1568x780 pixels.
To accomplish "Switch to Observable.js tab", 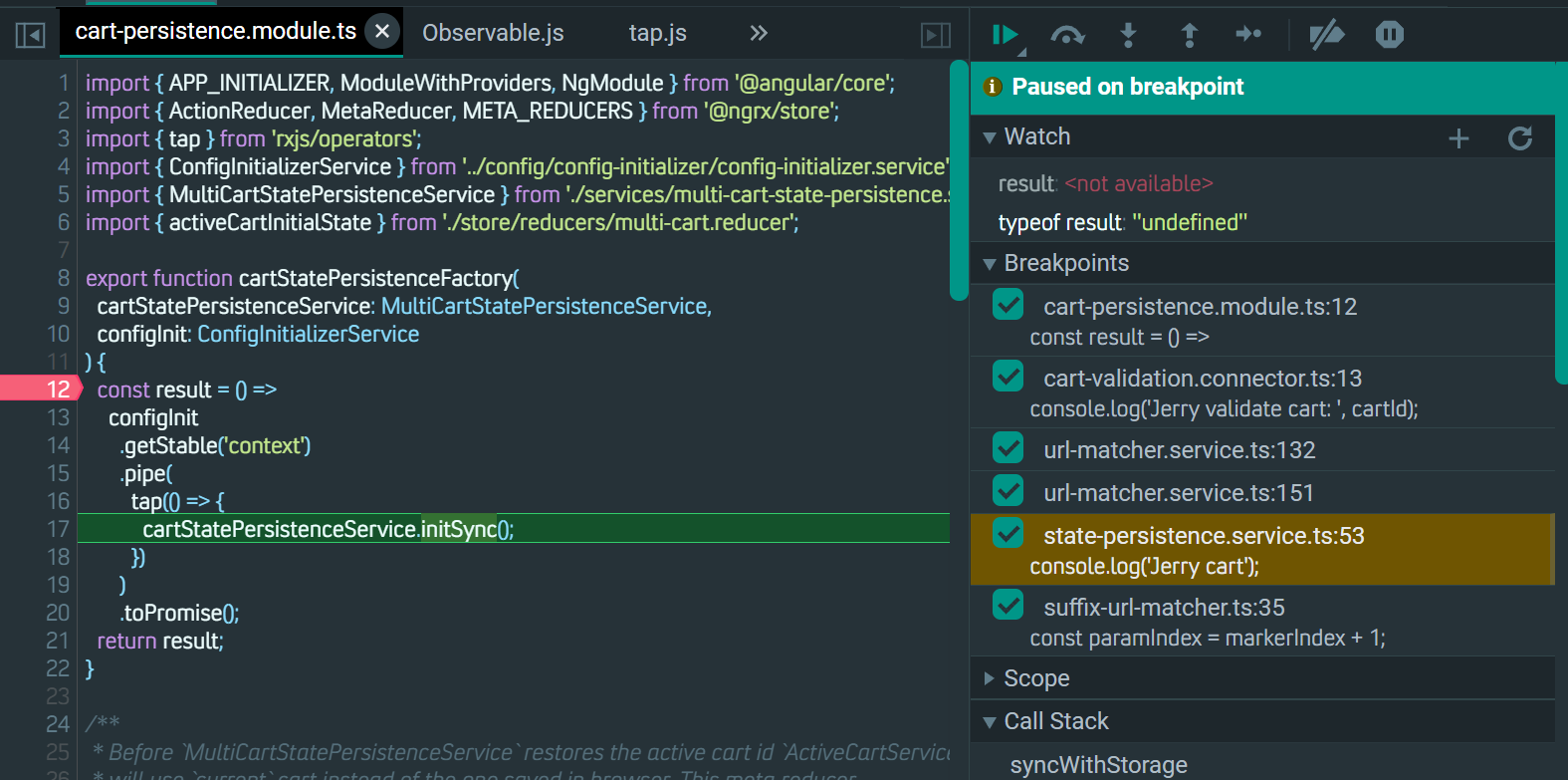I will (x=493, y=33).
